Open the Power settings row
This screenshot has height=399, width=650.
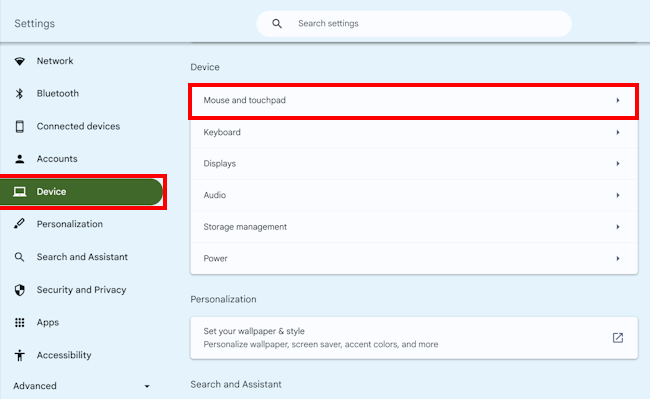click(414, 259)
